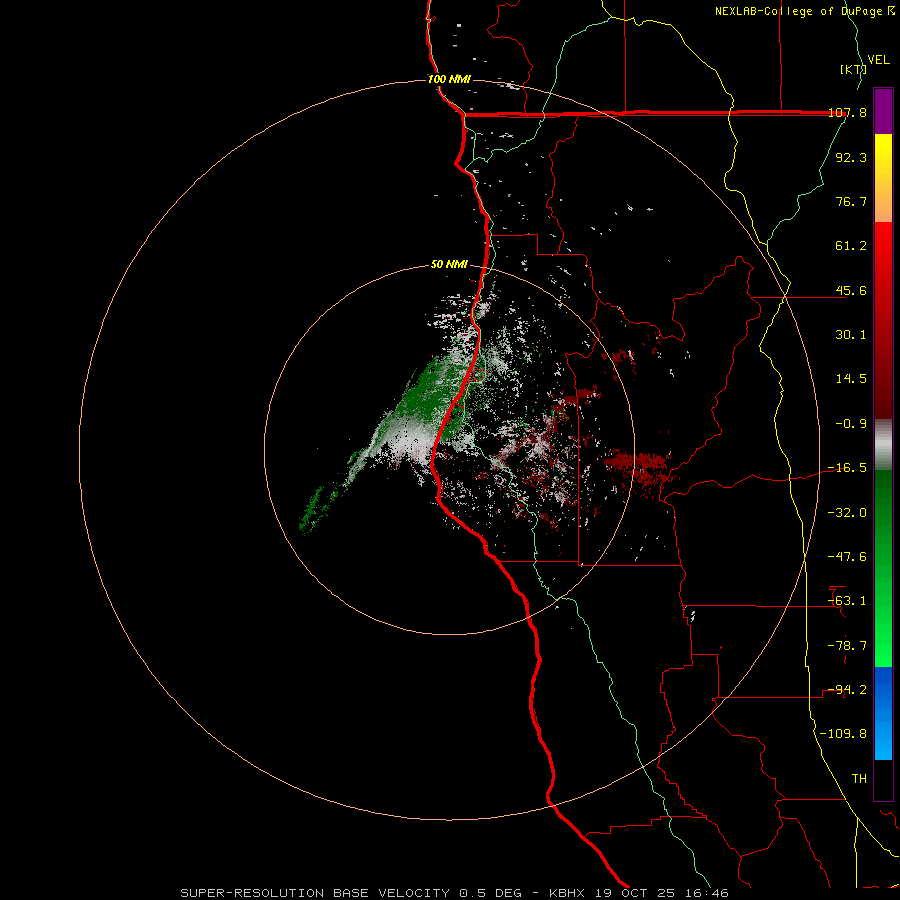Screen dimensions: 900x900
Task: Click the -0.9 velocity scale value
Action: pyautogui.click(x=851, y=424)
